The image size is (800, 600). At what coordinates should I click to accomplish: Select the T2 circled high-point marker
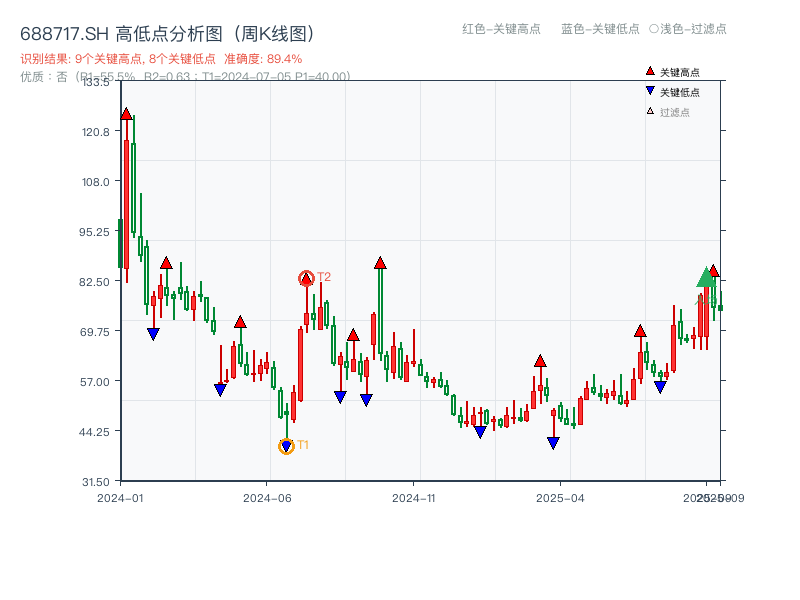[307, 277]
